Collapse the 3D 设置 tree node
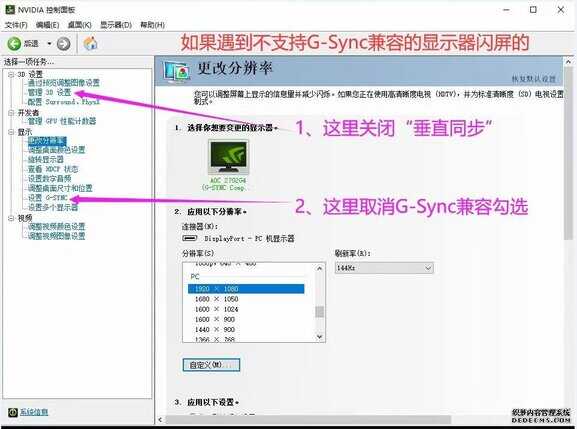This screenshot has height=429, width=577. point(11,74)
